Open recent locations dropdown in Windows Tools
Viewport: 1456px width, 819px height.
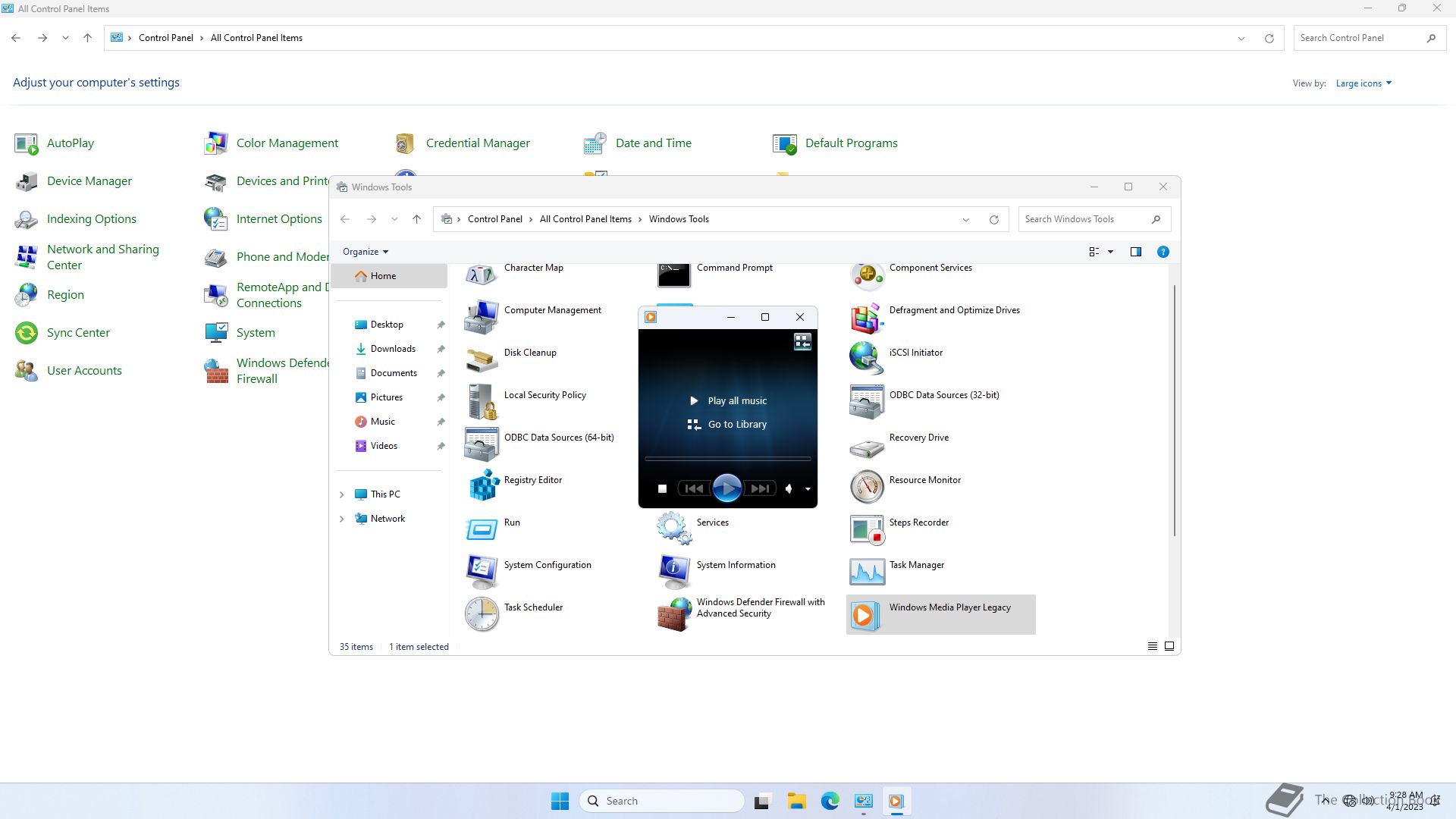point(394,219)
